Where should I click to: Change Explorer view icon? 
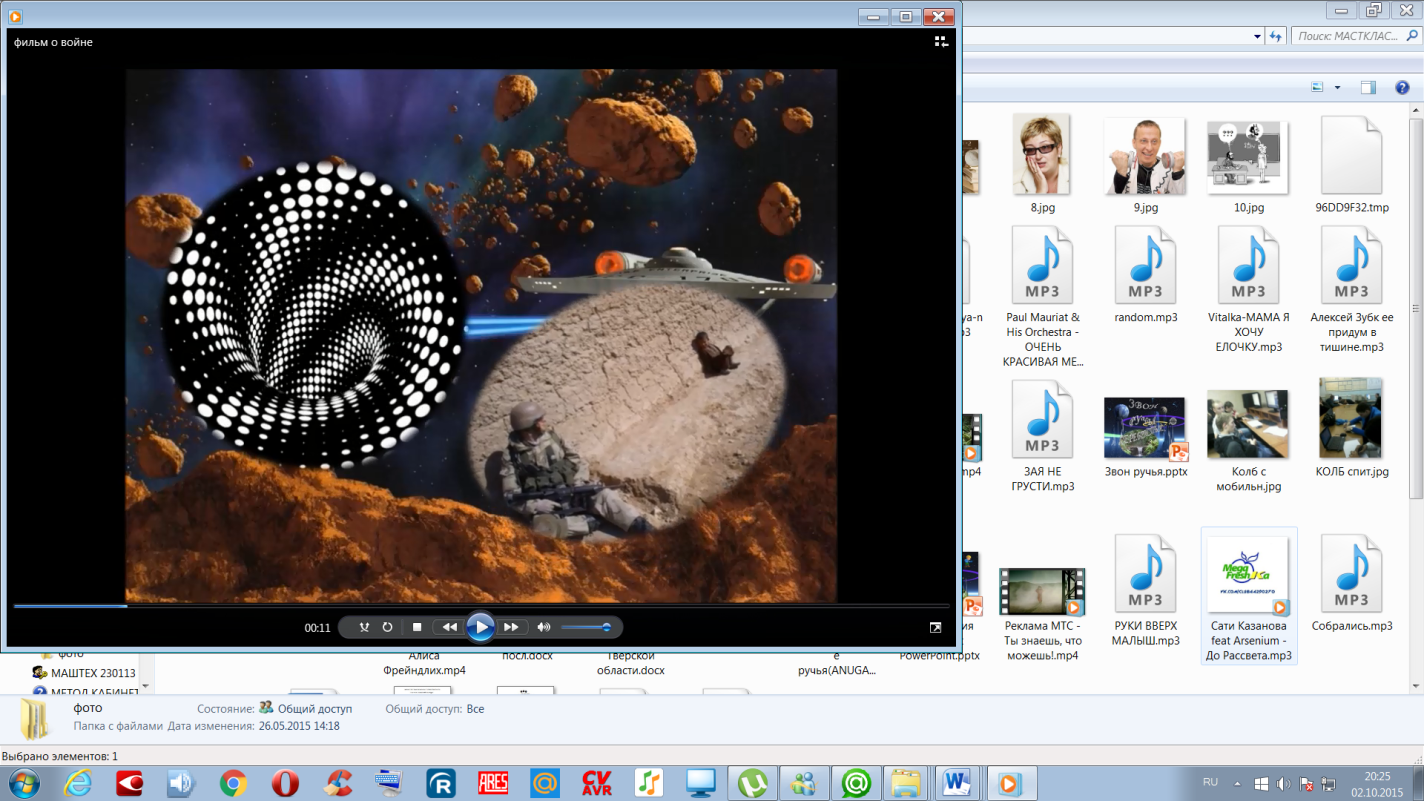pos(1317,88)
